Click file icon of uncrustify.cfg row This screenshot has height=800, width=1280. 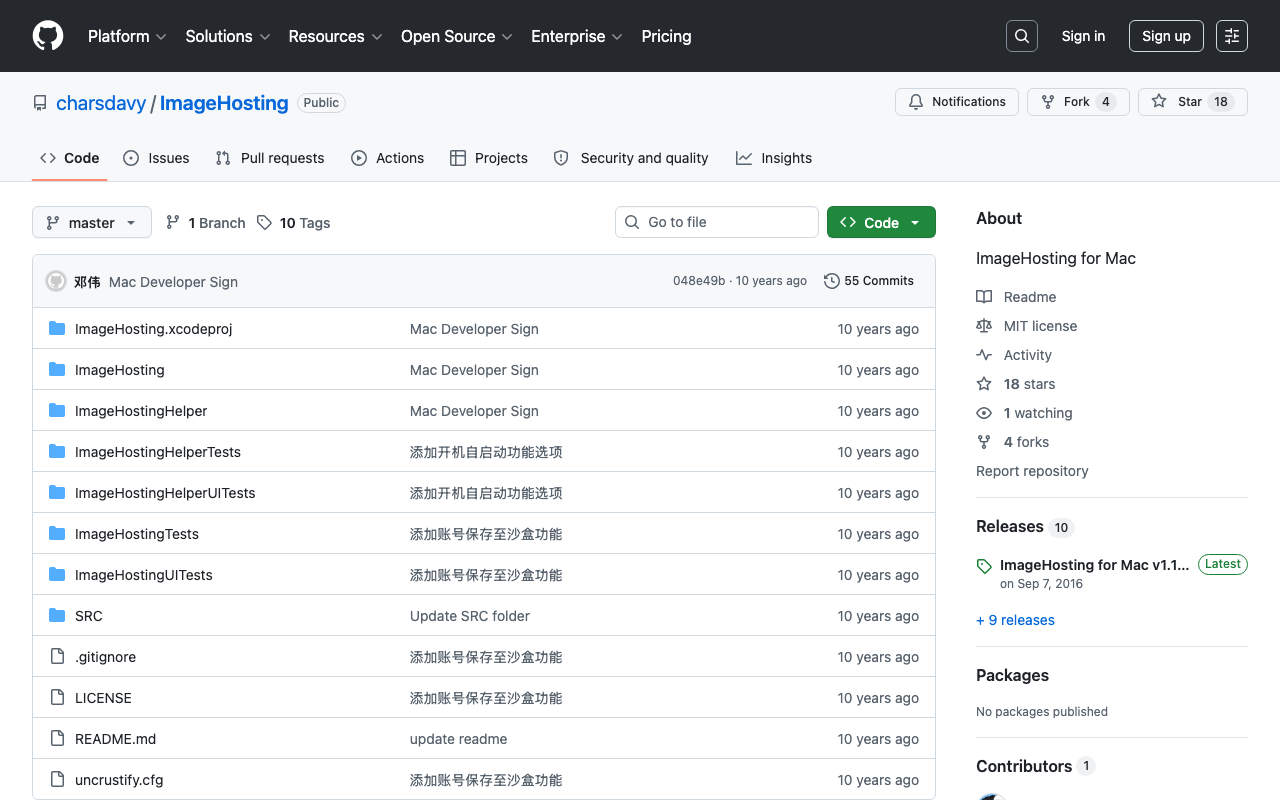(x=57, y=780)
